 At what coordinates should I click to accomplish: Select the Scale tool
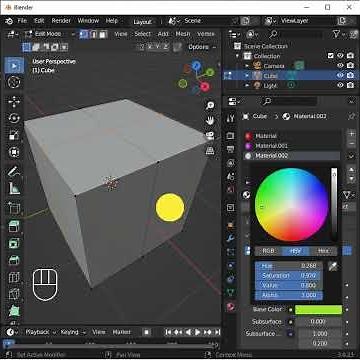(14, 135)
